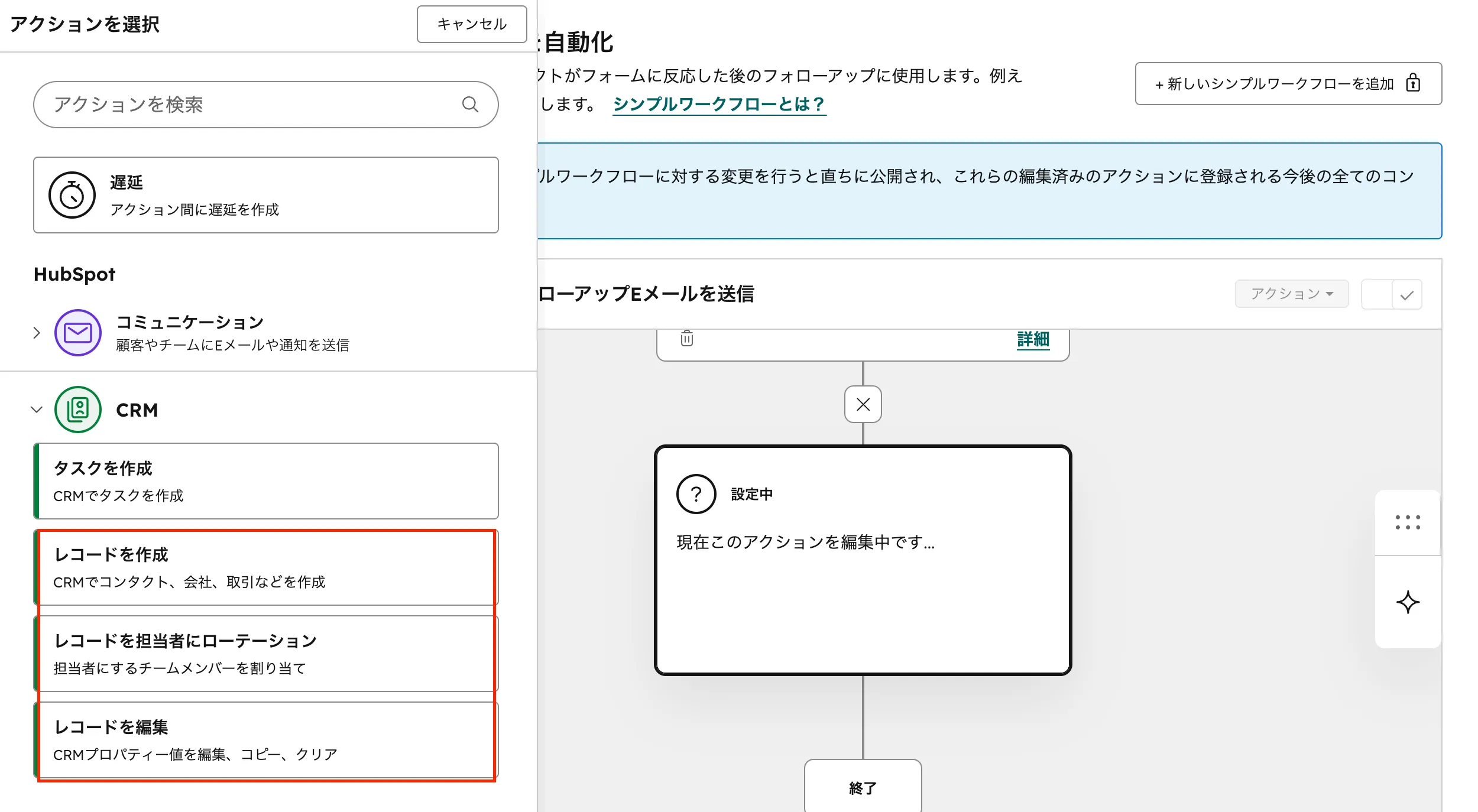Click the magnifier icon in the action search box
Image resolution: width=1478 pixels, height=812 pixels.
point(470,105)
